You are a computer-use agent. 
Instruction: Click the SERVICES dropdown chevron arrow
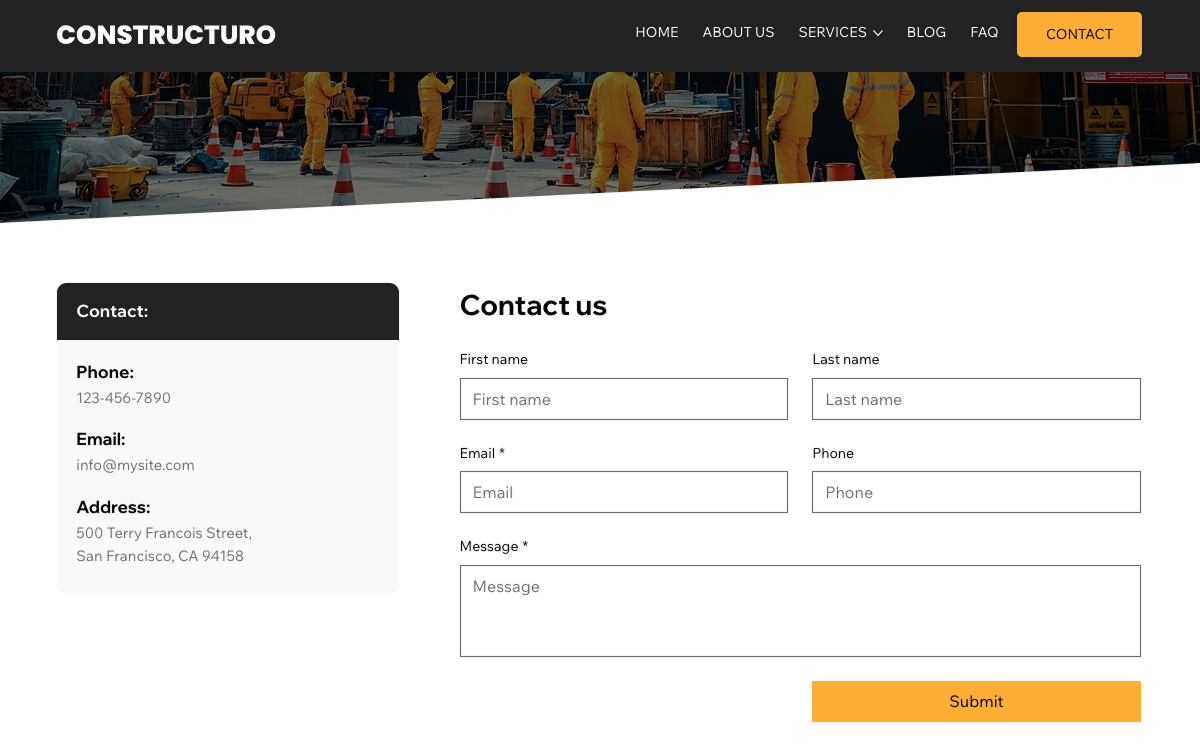click(879, 33)
